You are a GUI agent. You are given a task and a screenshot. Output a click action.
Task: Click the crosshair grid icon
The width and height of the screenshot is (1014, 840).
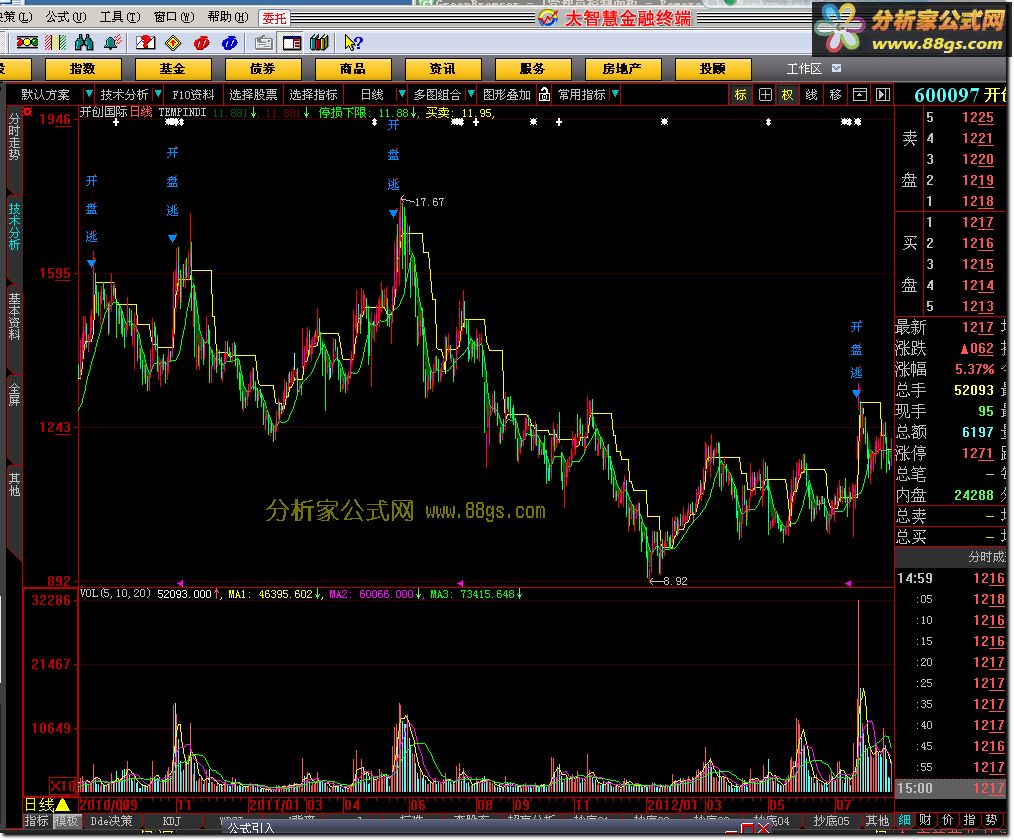click(x=765, y=95)
